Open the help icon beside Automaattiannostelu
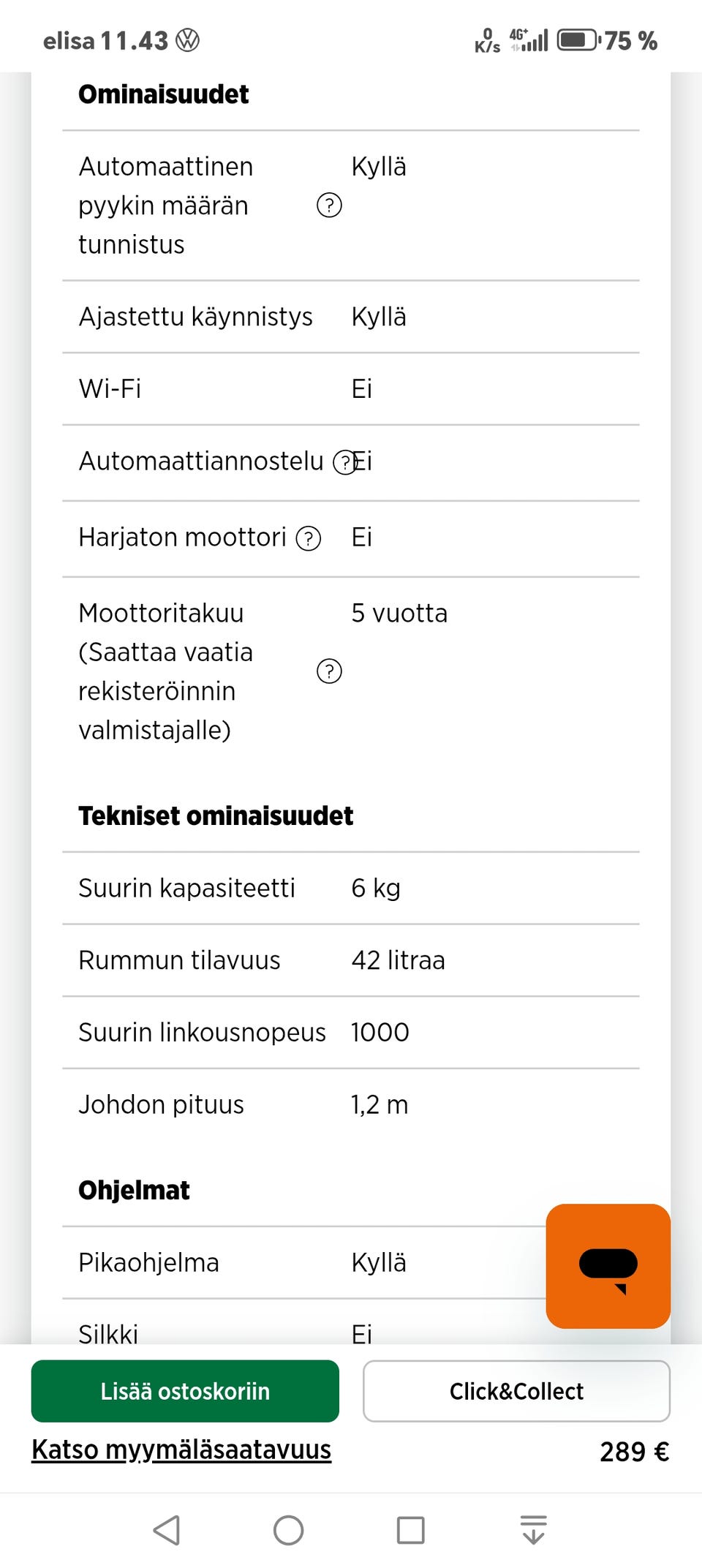The height and width of the screenshot is (1568, 702). click(x=344, y=462)
